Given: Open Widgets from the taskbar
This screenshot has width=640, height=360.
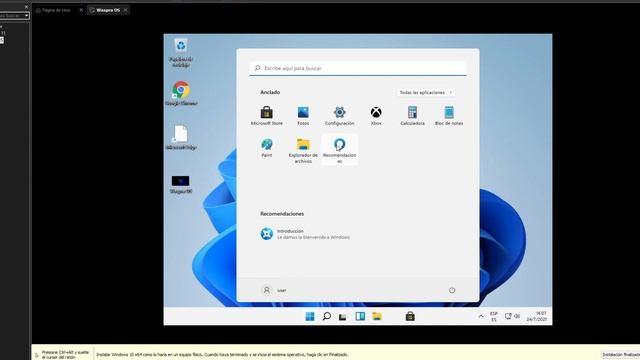Looking at the screenshot, I should [360, 316].
